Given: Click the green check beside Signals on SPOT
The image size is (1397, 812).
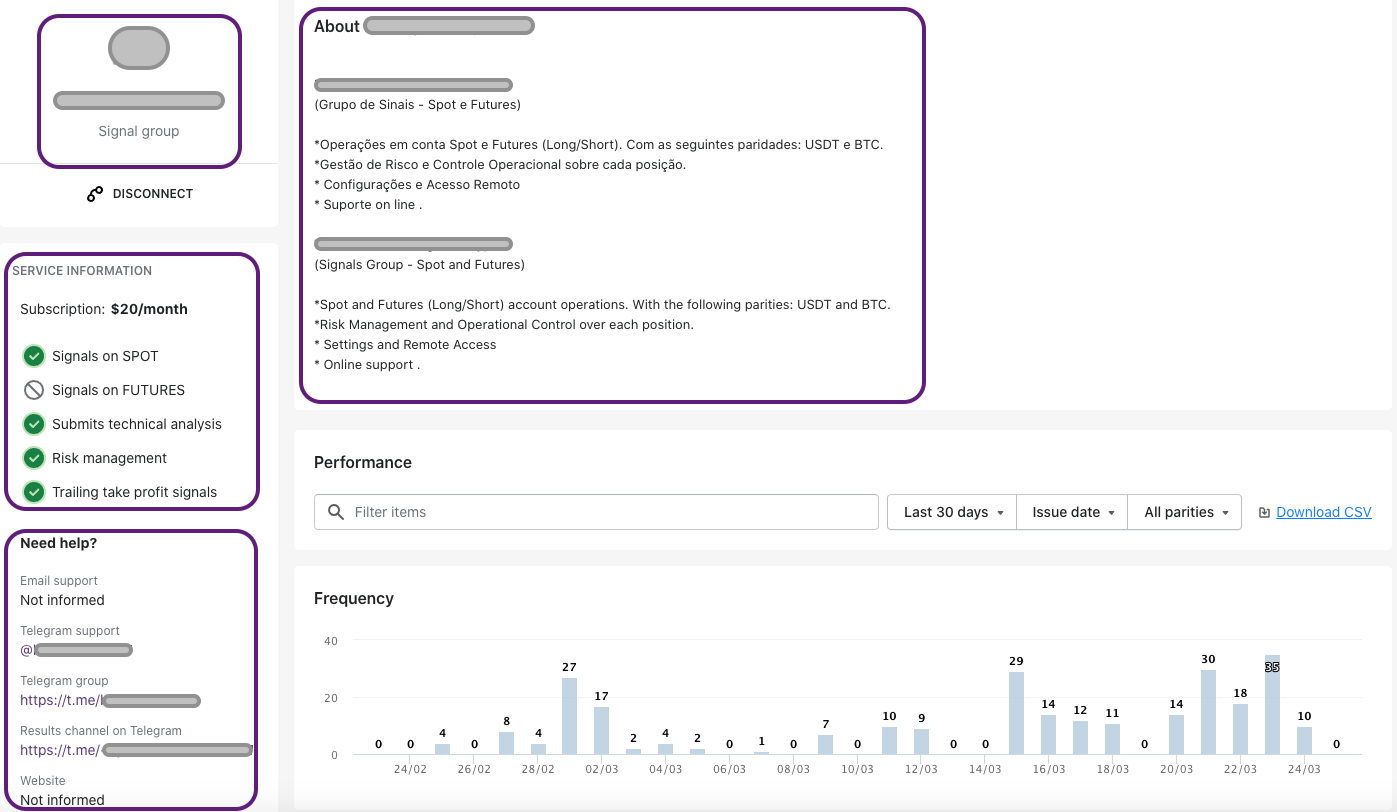Looking at the screenshot, I should 34,356.
